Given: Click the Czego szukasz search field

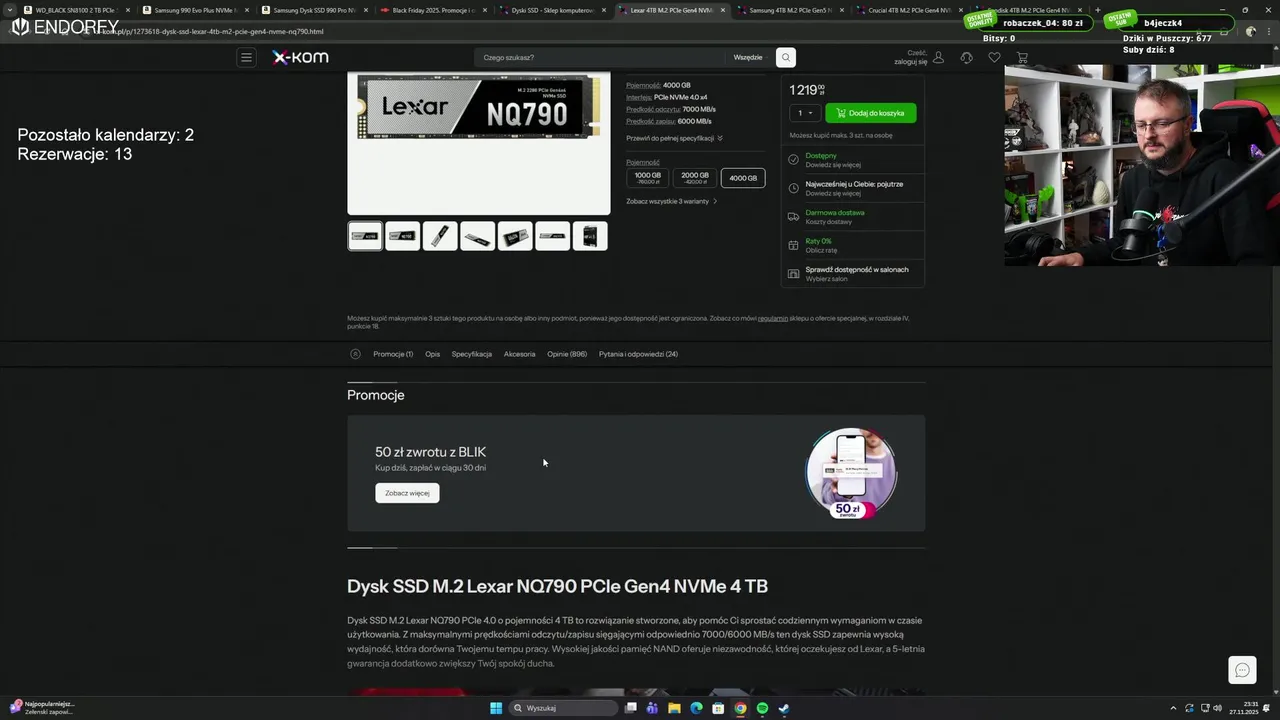Looking at the screenshot, I should [x=600, y=57].
